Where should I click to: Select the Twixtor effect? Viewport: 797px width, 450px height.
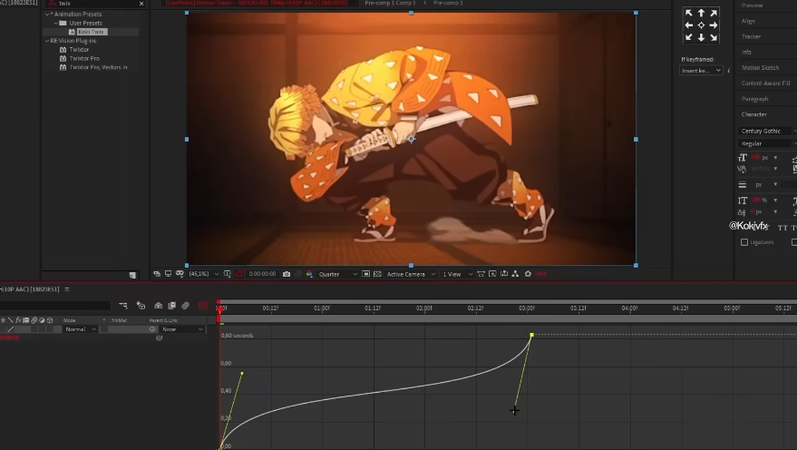[79, 50]
